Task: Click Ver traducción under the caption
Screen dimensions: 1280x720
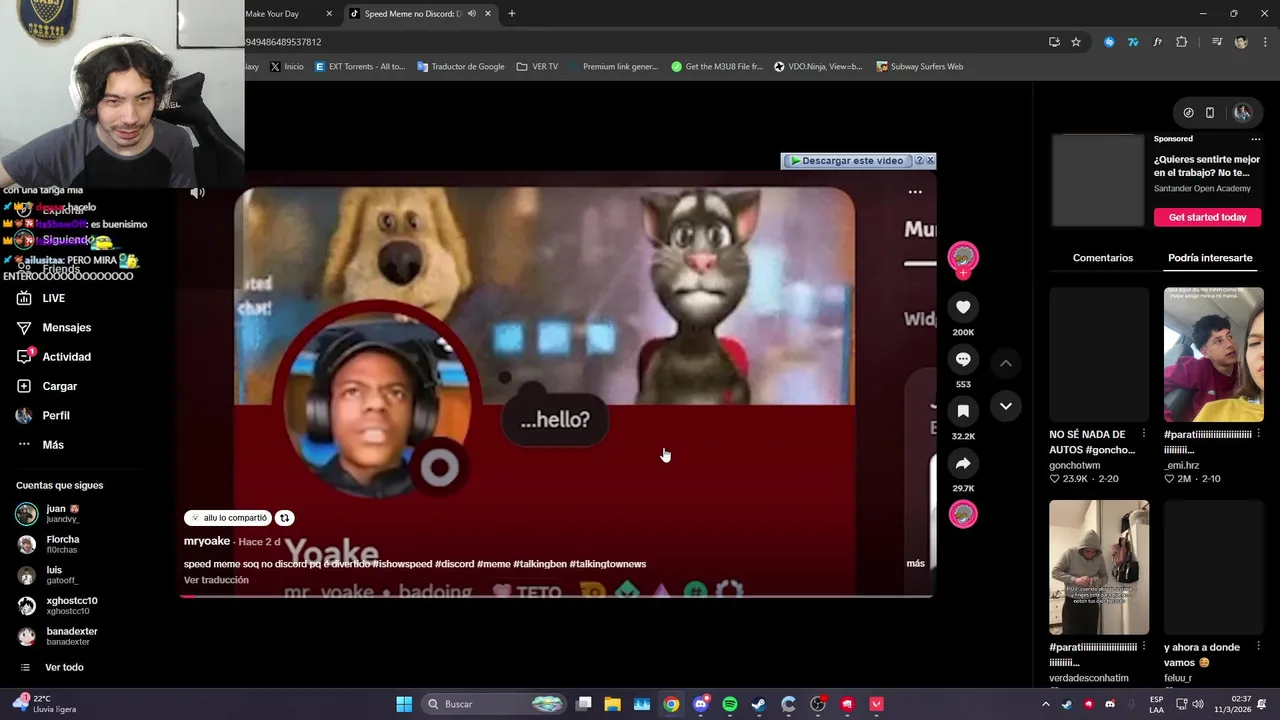Action: click(216, 580)
